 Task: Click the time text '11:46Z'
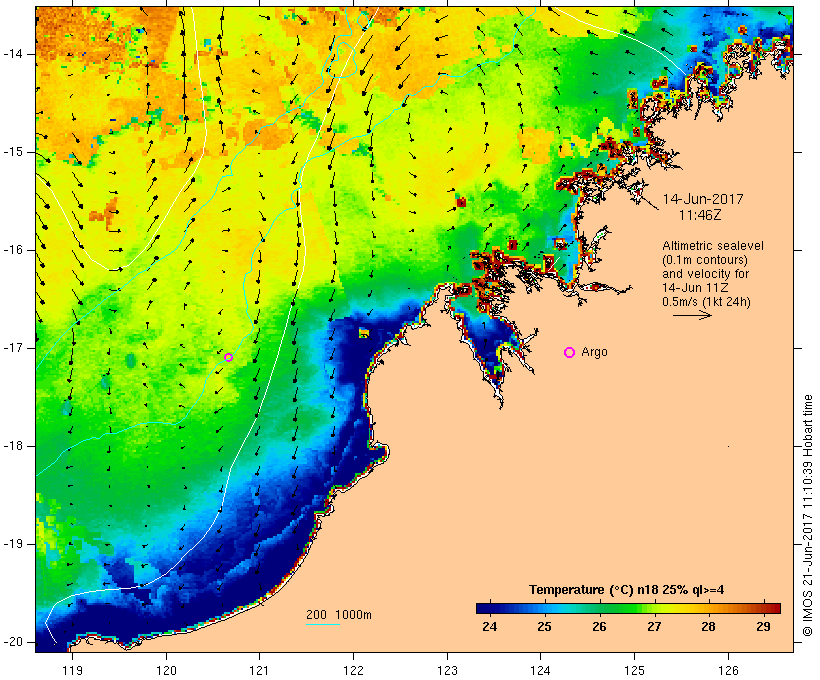[700, 215]
